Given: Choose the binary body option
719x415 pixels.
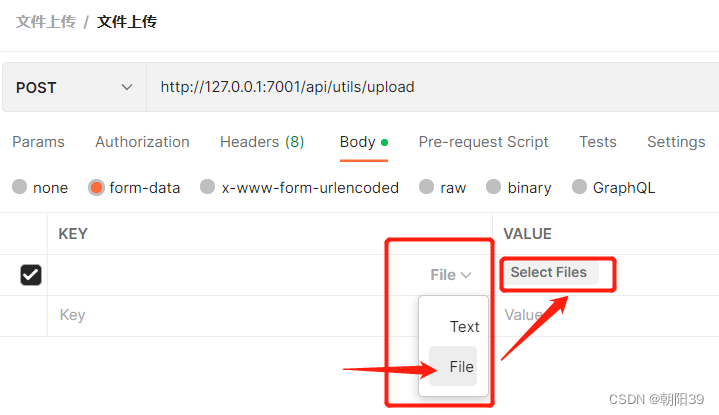Looking at the screenshot, I should click(x=493, y=187).
